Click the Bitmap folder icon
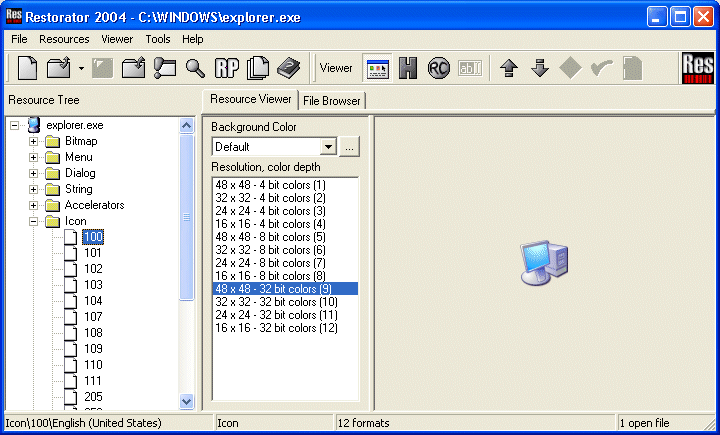This screenshot has width=720, height=435. [53, 141]
